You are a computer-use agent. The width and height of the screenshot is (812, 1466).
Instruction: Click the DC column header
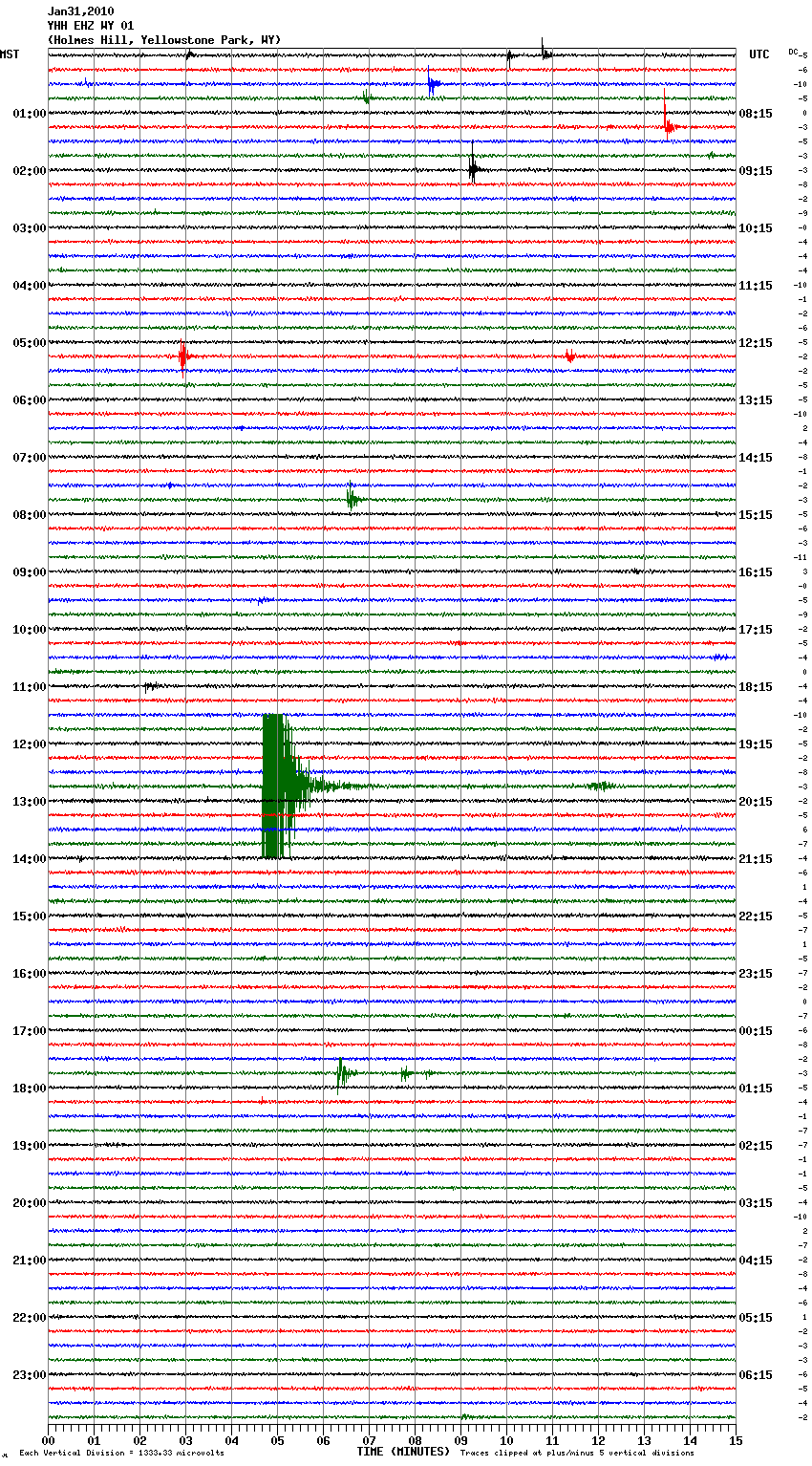tap(793, 51)
